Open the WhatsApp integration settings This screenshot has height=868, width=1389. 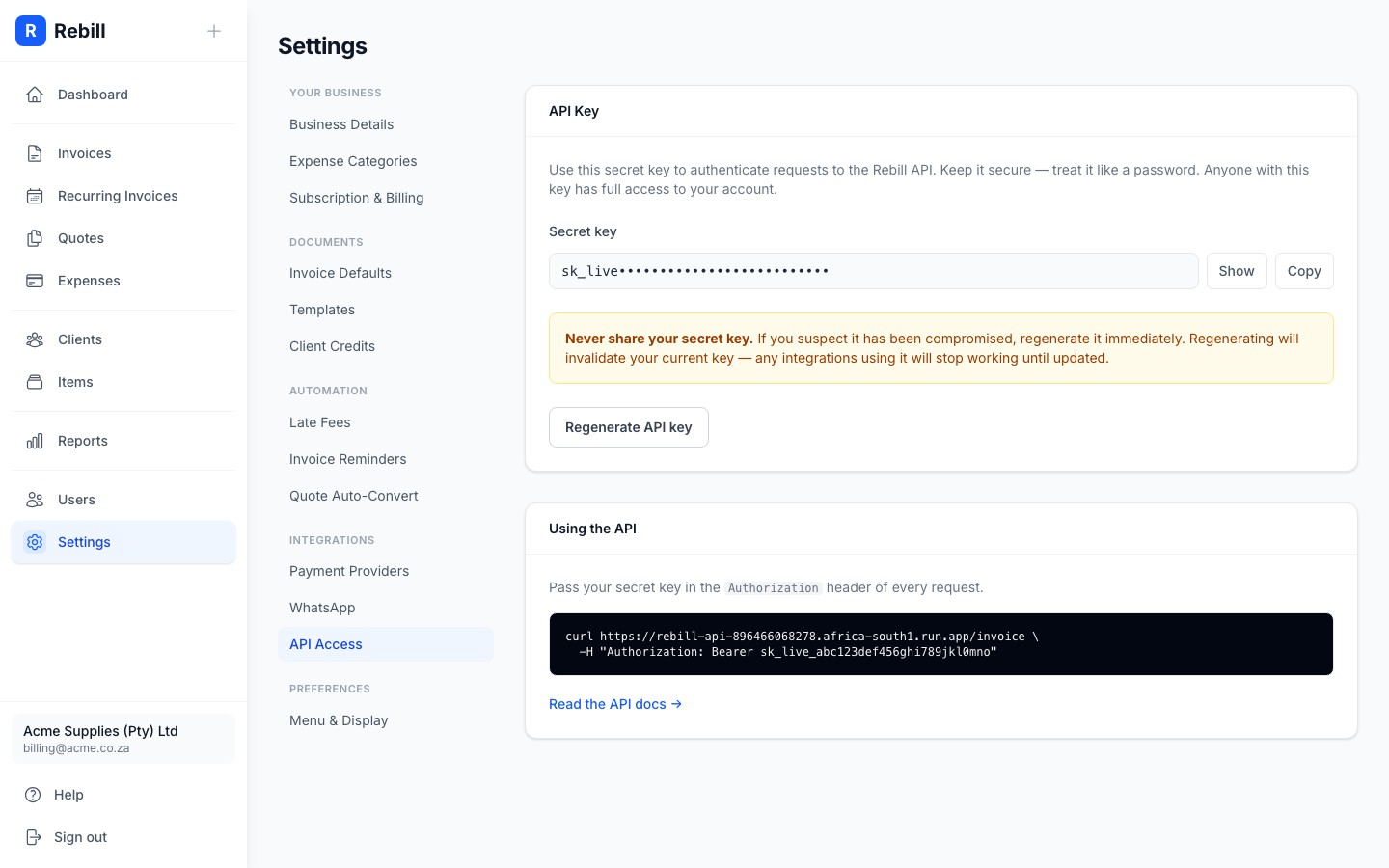point(322,608)
